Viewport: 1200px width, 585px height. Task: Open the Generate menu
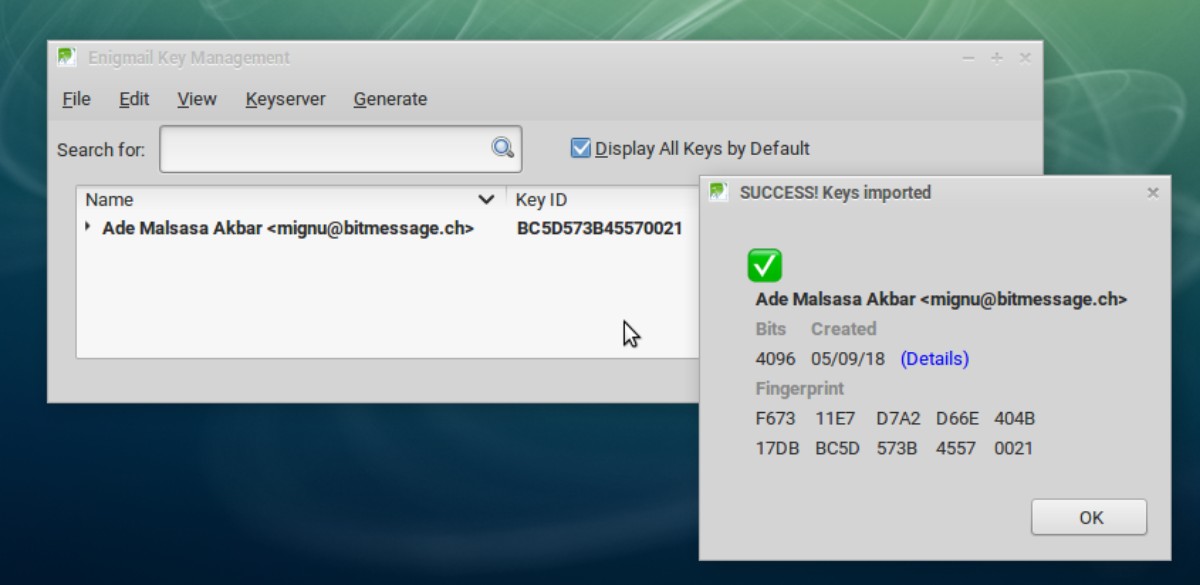(390, 99)
